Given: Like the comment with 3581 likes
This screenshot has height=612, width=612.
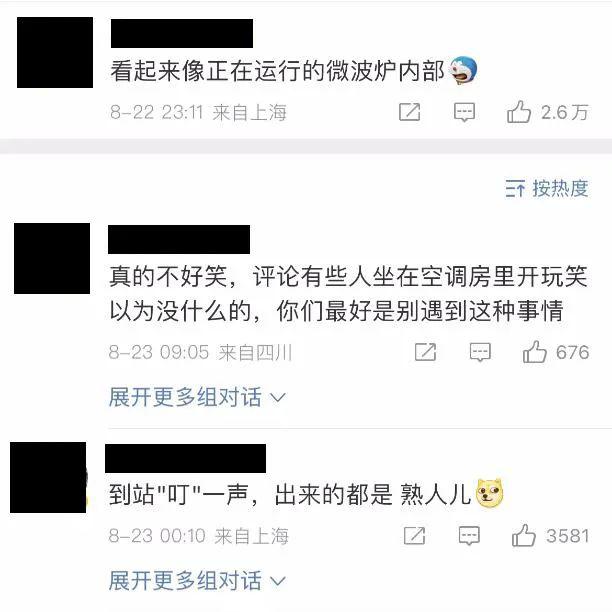Looking at the screenshot, I should coord(523,535).
